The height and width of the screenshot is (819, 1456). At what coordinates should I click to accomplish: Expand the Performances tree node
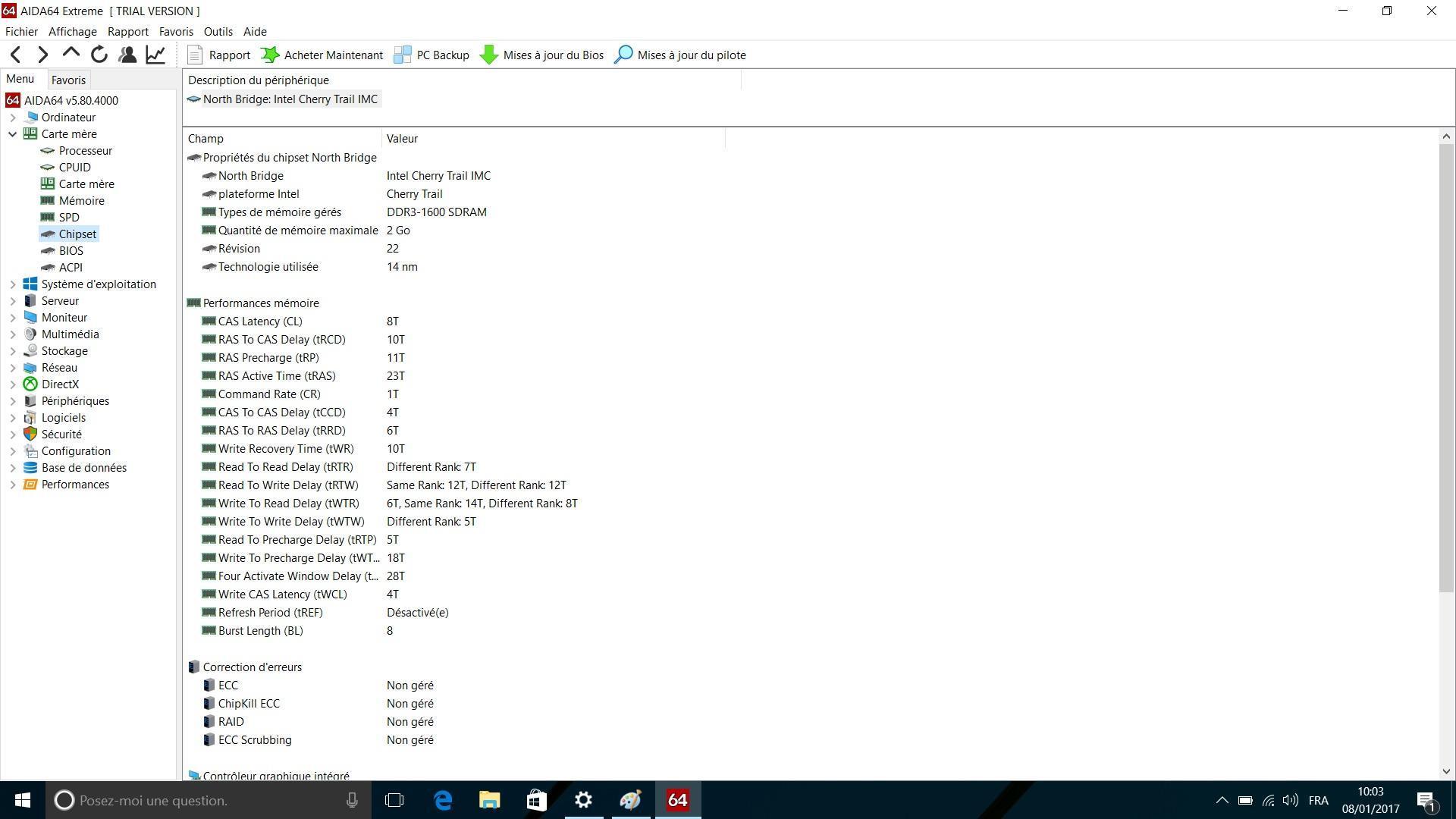coord(13,485)
